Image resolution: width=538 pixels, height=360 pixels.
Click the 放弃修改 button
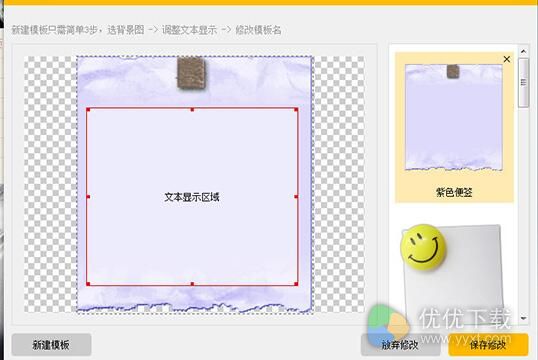tap(400, 345)
